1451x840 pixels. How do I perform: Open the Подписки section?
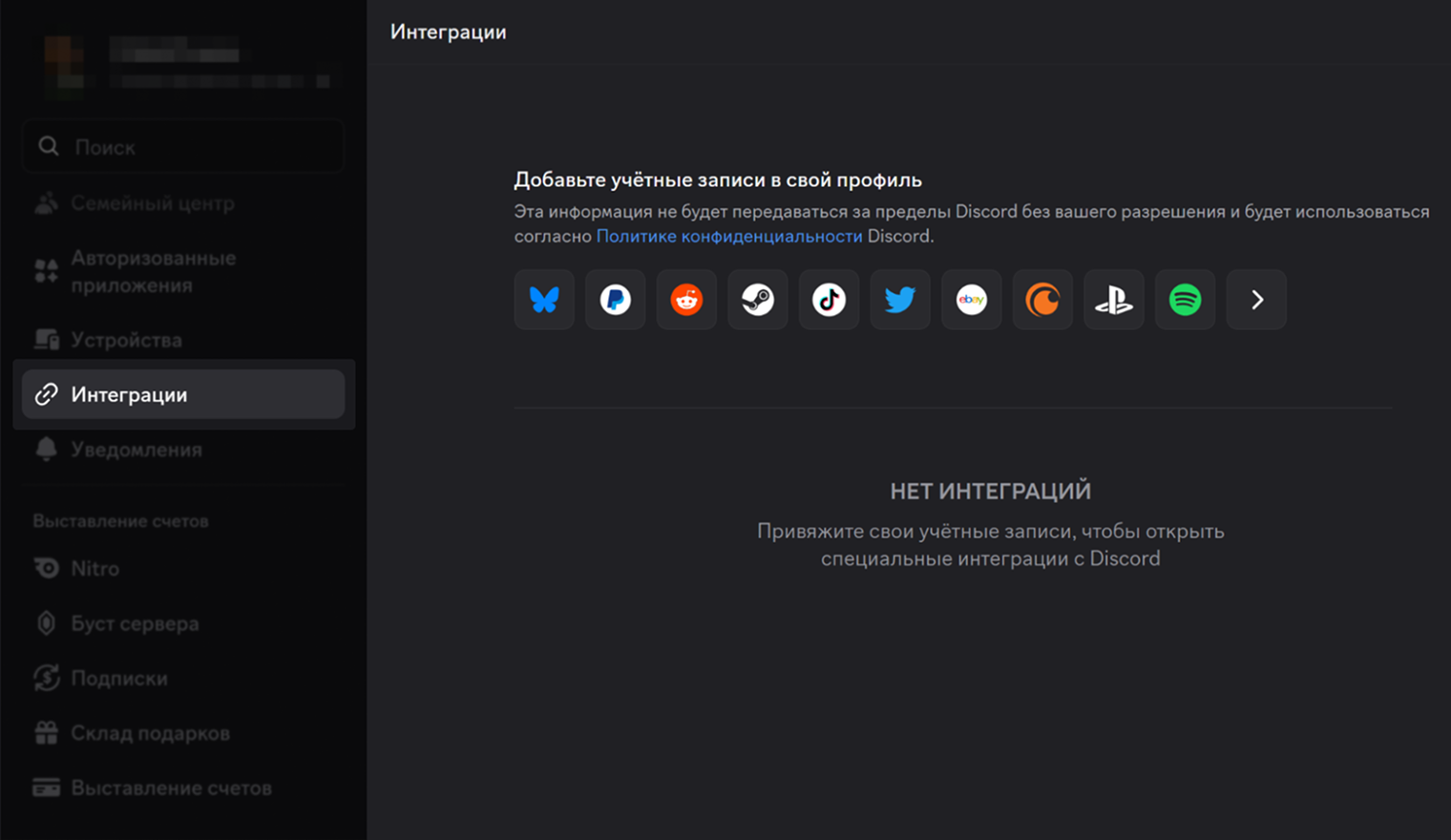(x=183, y=678)
